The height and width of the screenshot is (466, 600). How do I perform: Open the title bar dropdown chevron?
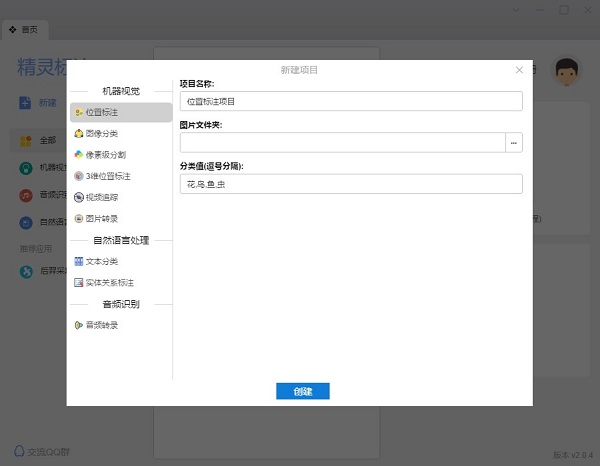point(517,9)
